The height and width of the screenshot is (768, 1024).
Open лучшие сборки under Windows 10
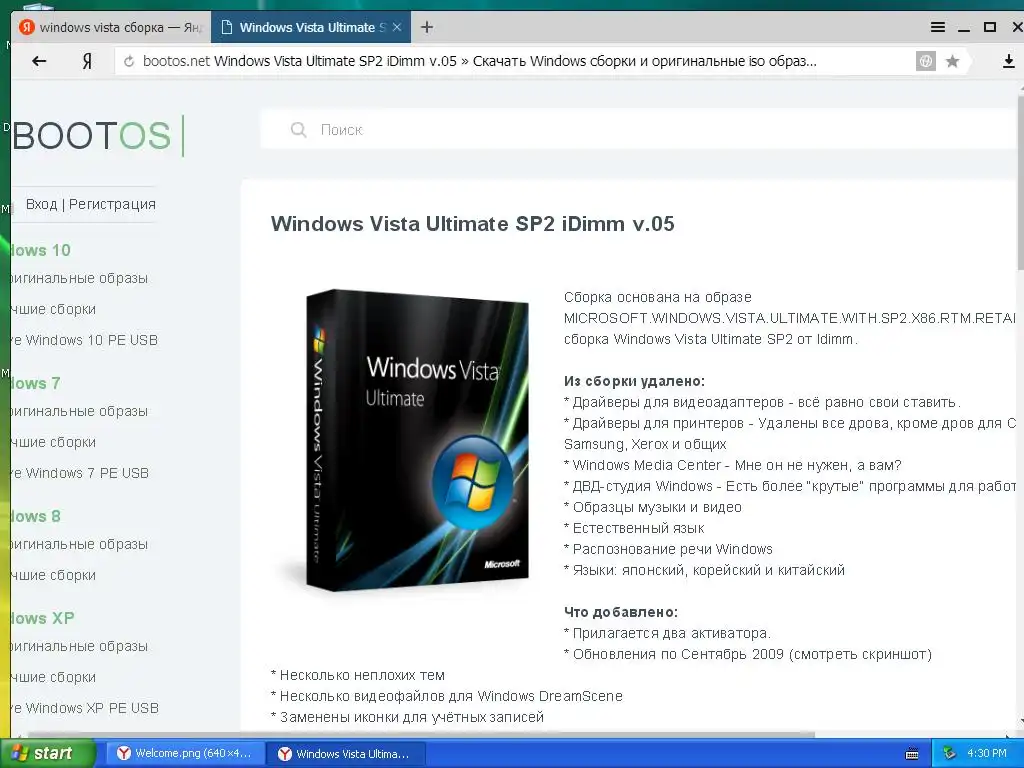point(54,309)
